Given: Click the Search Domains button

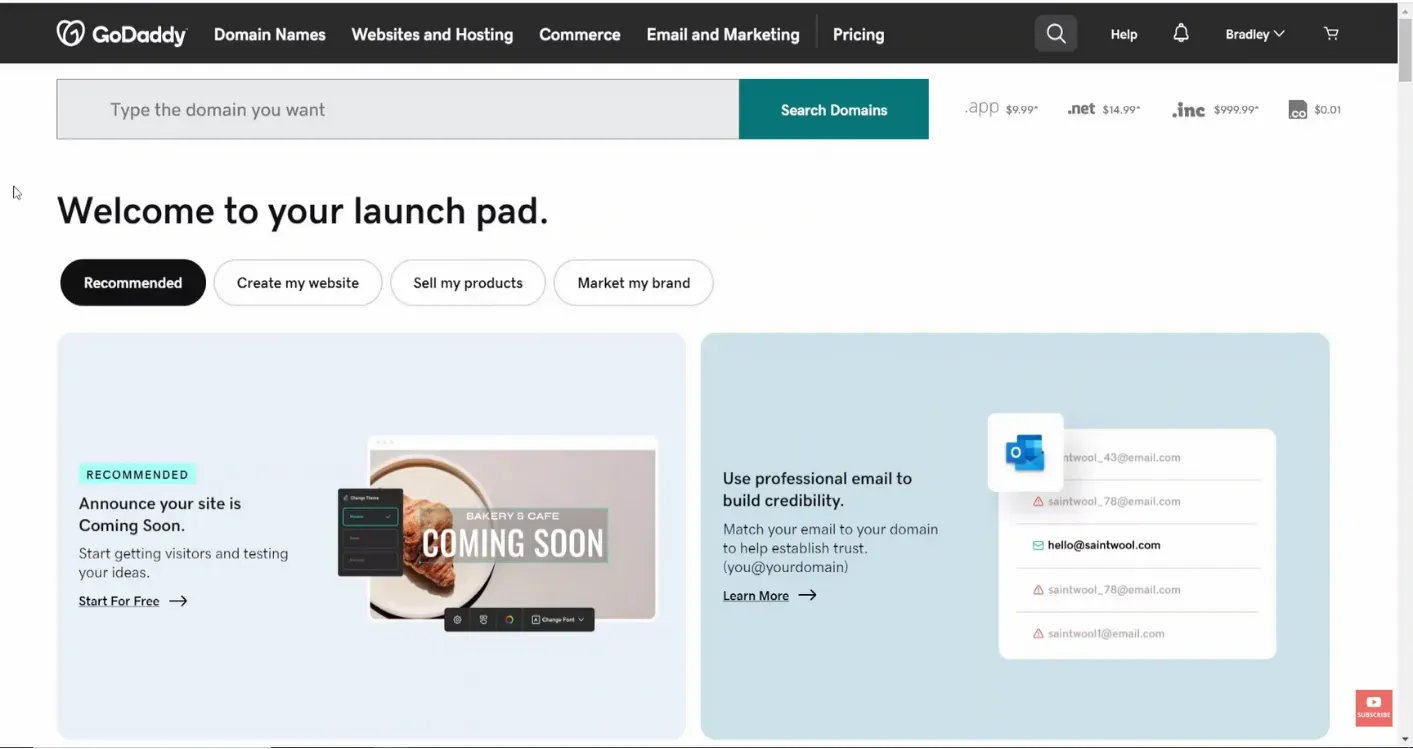Looking at the screenshot, I should pyautogui.click(x=834, y=109).
